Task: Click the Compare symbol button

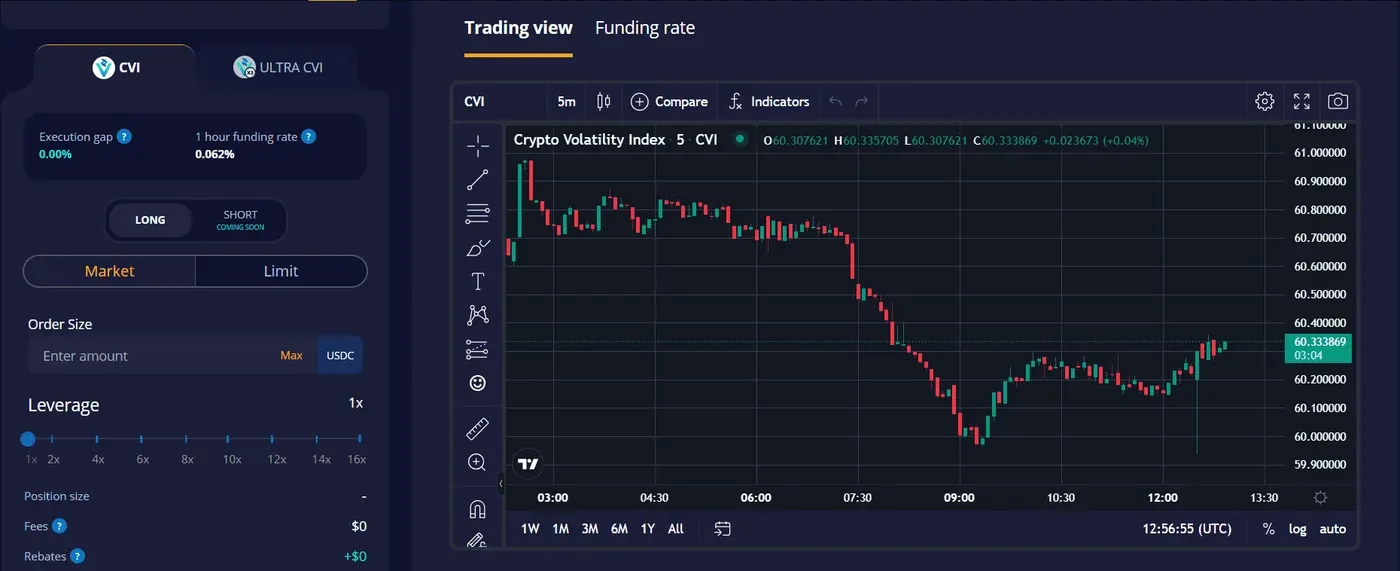Action: click(x=669, y=101)
